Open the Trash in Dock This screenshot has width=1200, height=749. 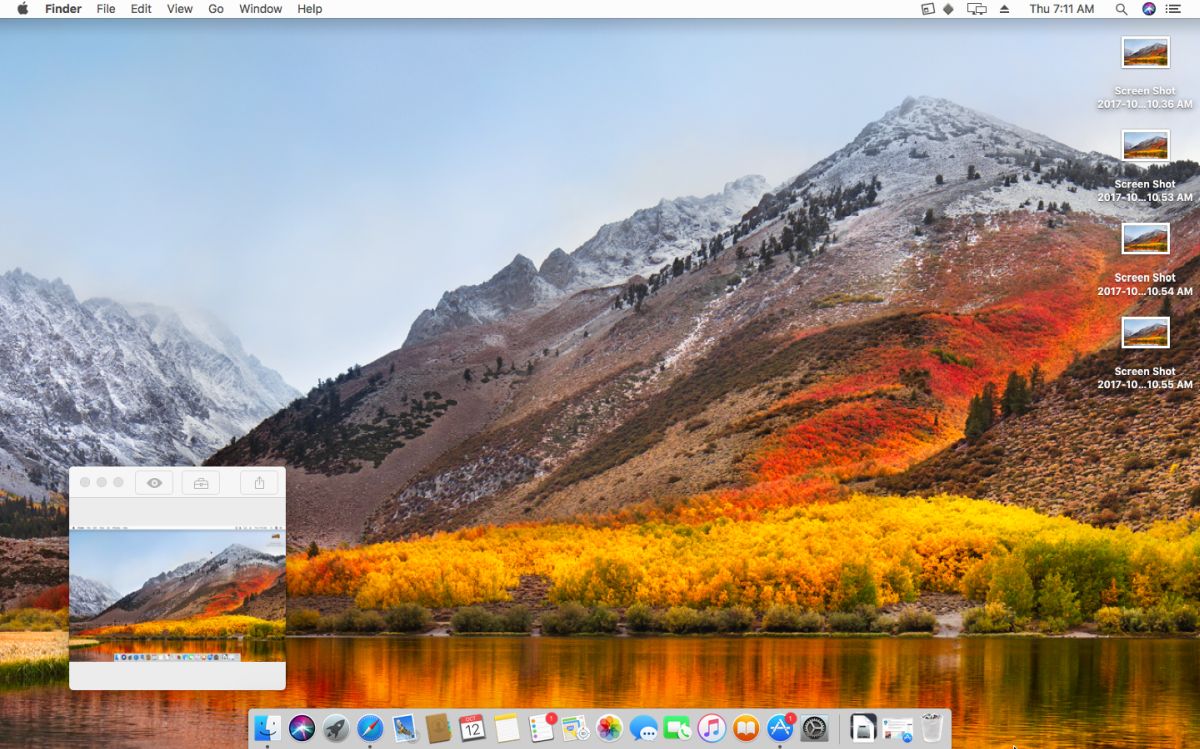click(x=932, y=728)
